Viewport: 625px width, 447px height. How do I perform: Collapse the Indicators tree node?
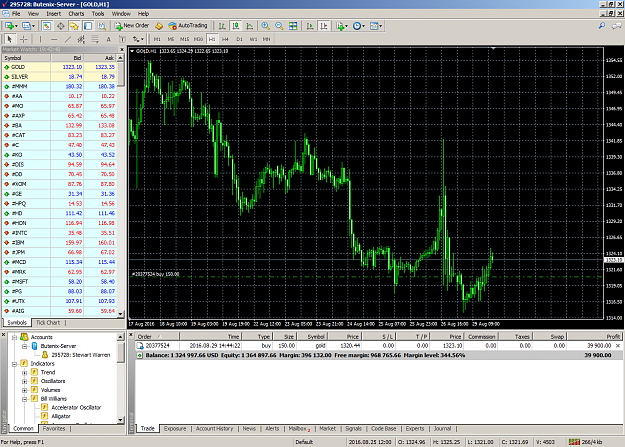point(15,364)
